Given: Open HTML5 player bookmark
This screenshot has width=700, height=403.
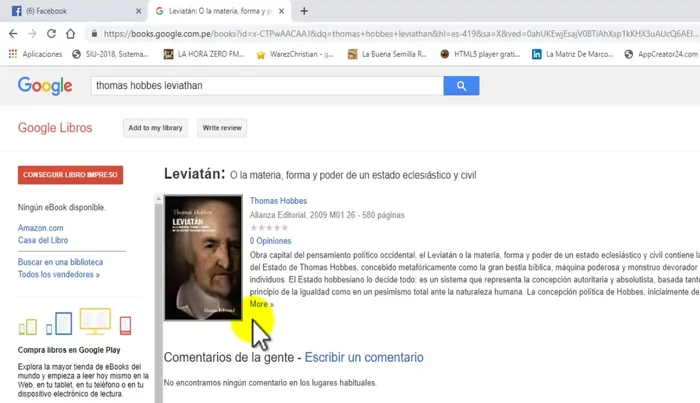Looking at the screenshot, I should coord(480,54).
